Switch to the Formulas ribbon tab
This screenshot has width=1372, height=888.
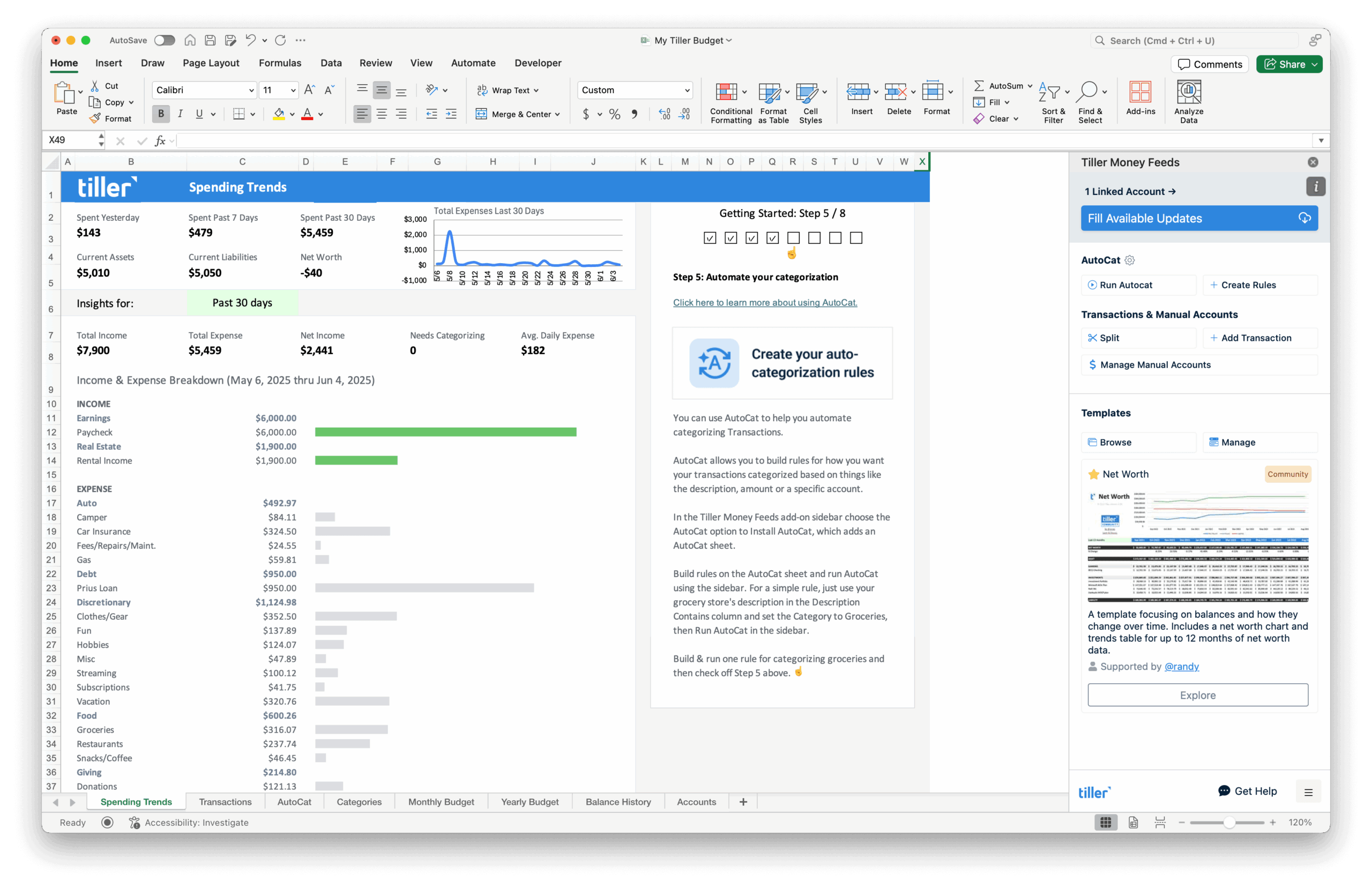pyautogui.click(x=280, y=63)
